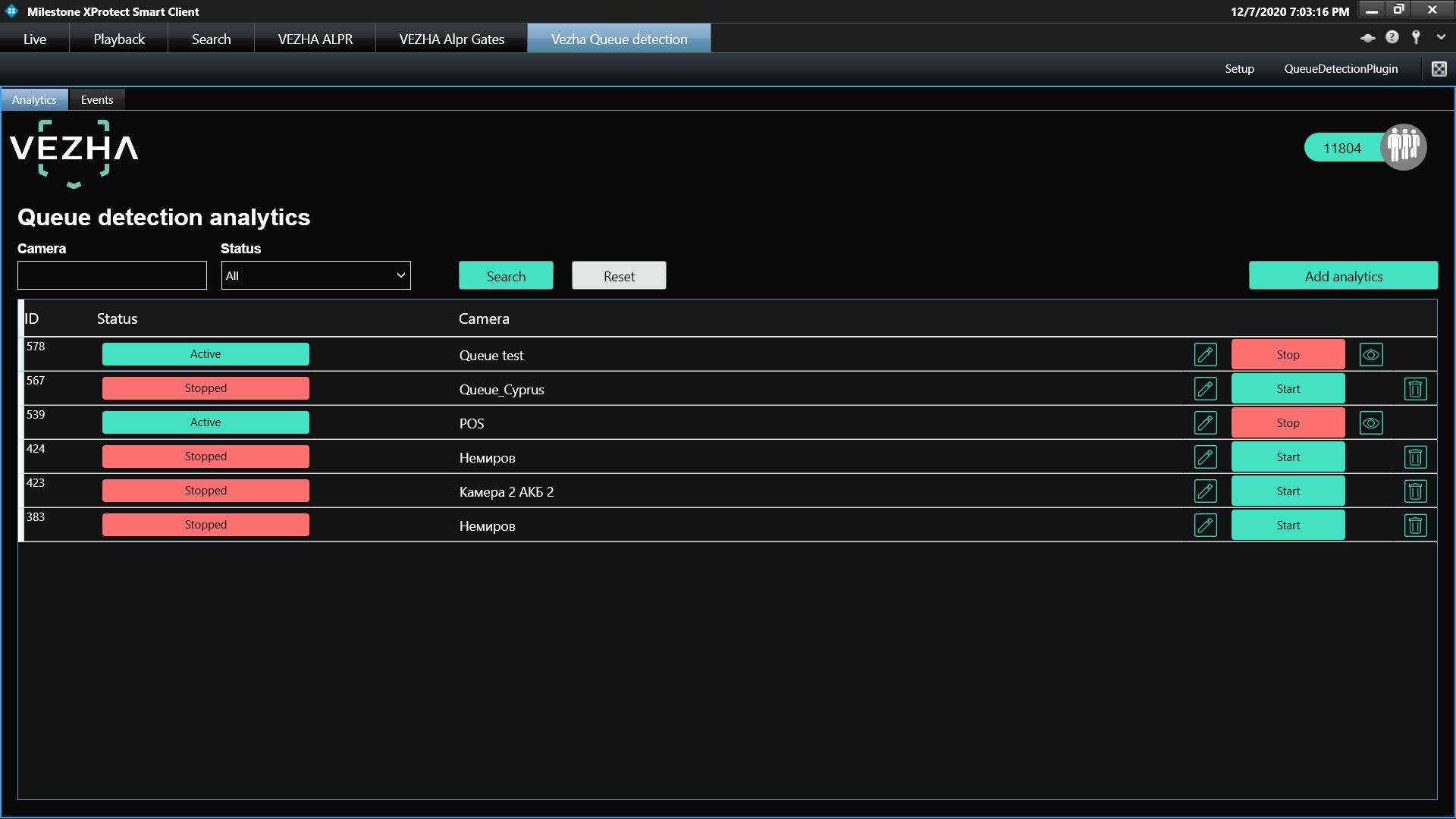Image resolution: width=1456 pixels, height=819 pixels.
Task: Click the ID column header
Action: pos(32,319)
